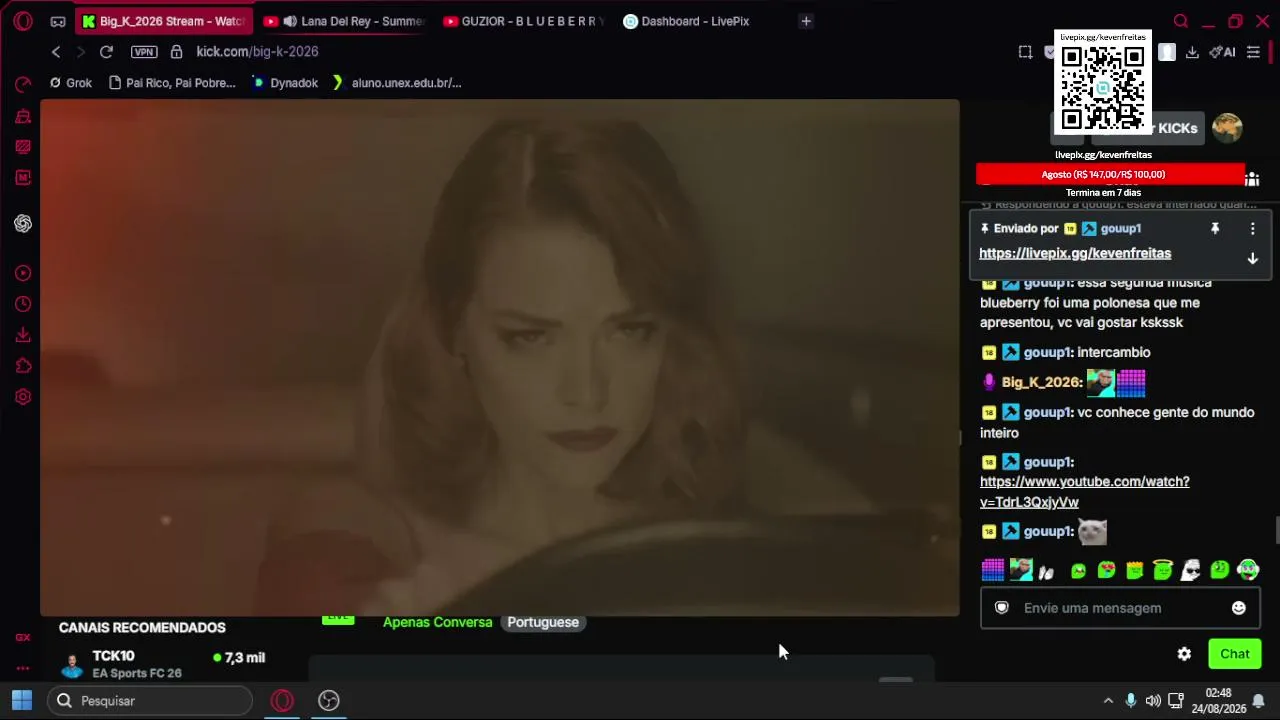Insert the white hands quick emote
Viewport: 1280px width, 720px height.
tap(1047, 571)
